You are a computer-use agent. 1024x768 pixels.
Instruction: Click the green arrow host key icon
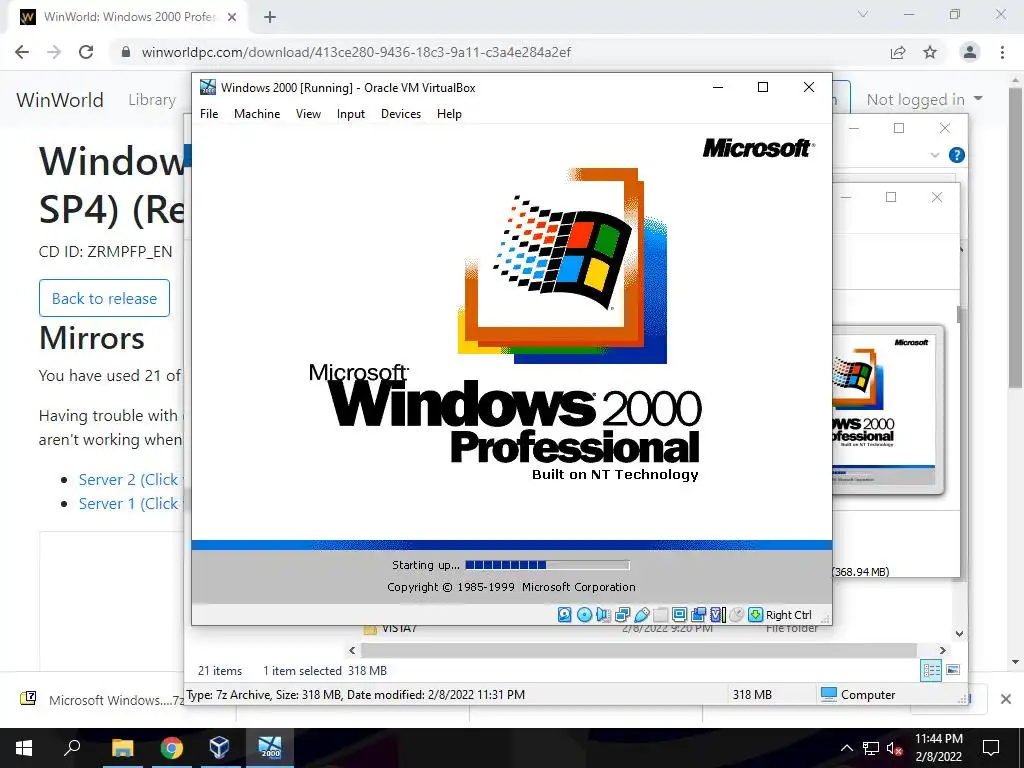click(x=756, y=615)
